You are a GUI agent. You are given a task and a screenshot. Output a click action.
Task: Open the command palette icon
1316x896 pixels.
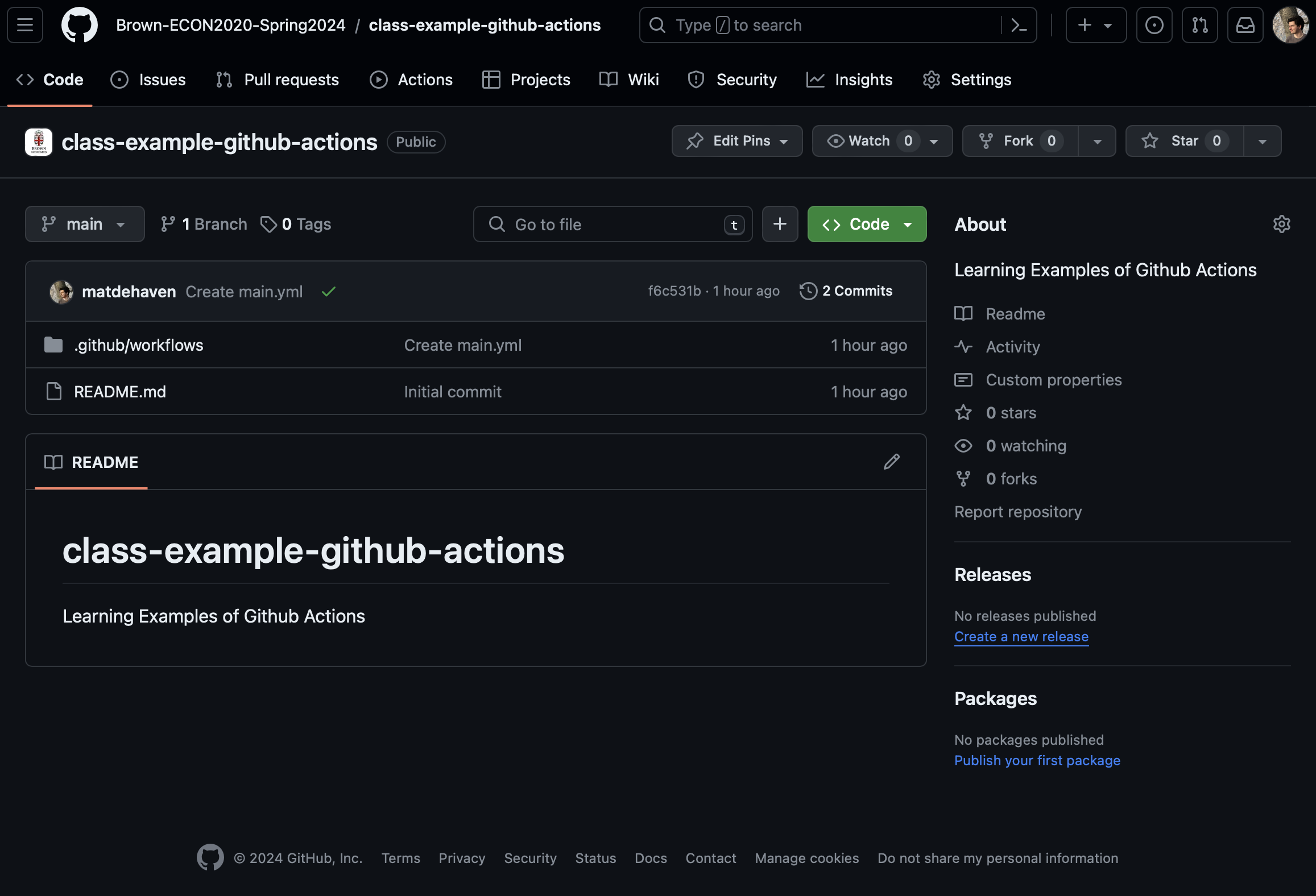1019,25
